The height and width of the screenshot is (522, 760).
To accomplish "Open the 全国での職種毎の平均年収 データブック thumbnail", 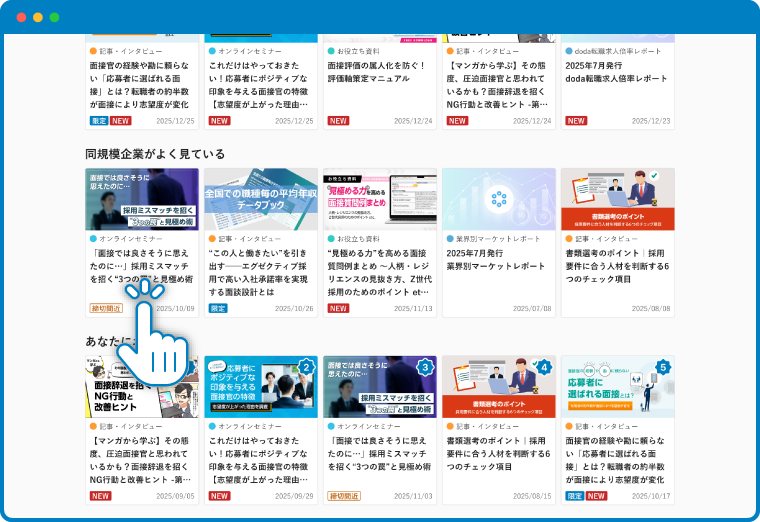I will [x=261, y=199].
